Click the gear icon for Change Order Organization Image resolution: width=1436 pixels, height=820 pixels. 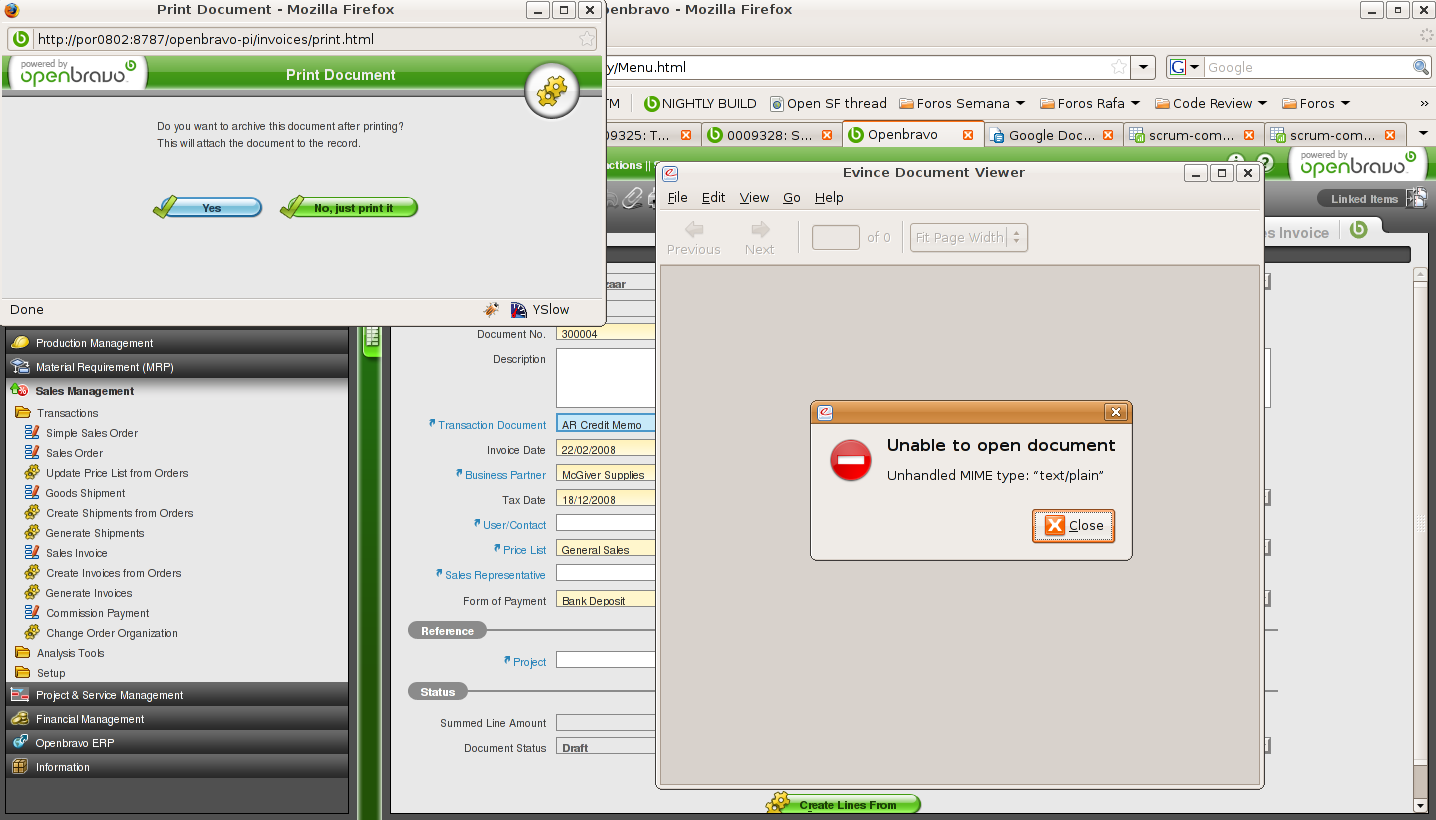pos(32,633)
